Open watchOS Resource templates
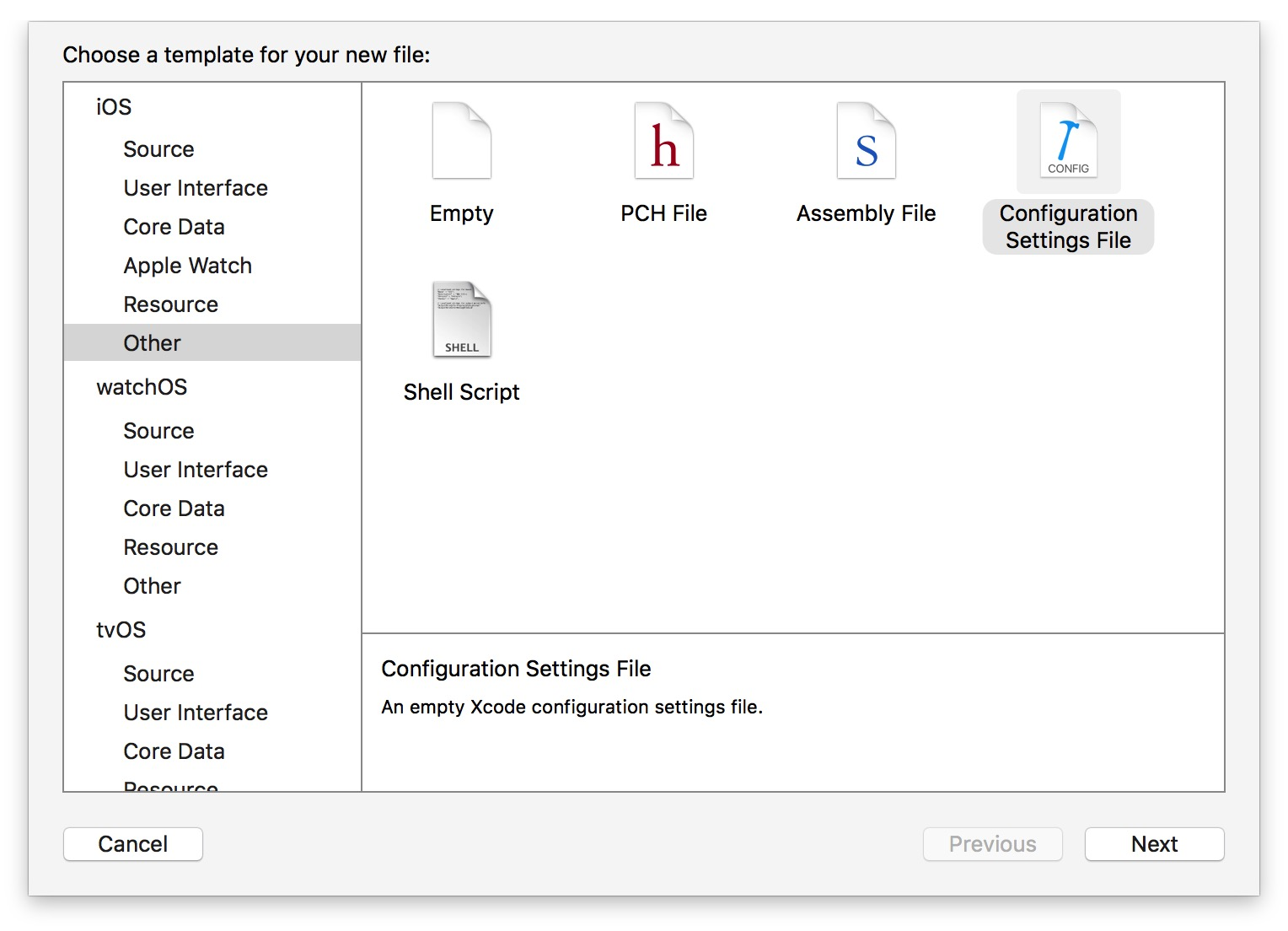Viewport: 1288px width, 931px height. click(170, 547)
